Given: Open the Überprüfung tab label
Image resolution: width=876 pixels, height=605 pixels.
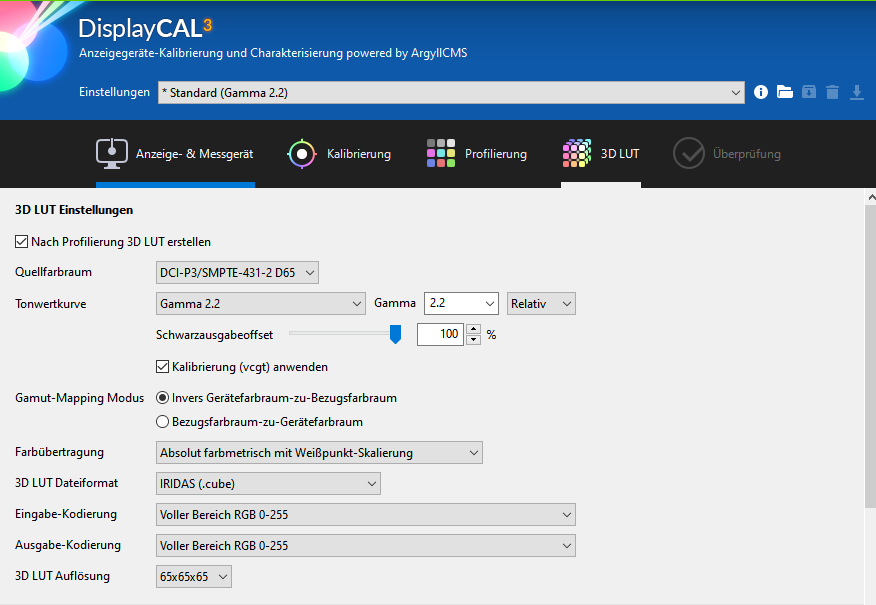Looking at the screenshot, I should coord(746,154).
